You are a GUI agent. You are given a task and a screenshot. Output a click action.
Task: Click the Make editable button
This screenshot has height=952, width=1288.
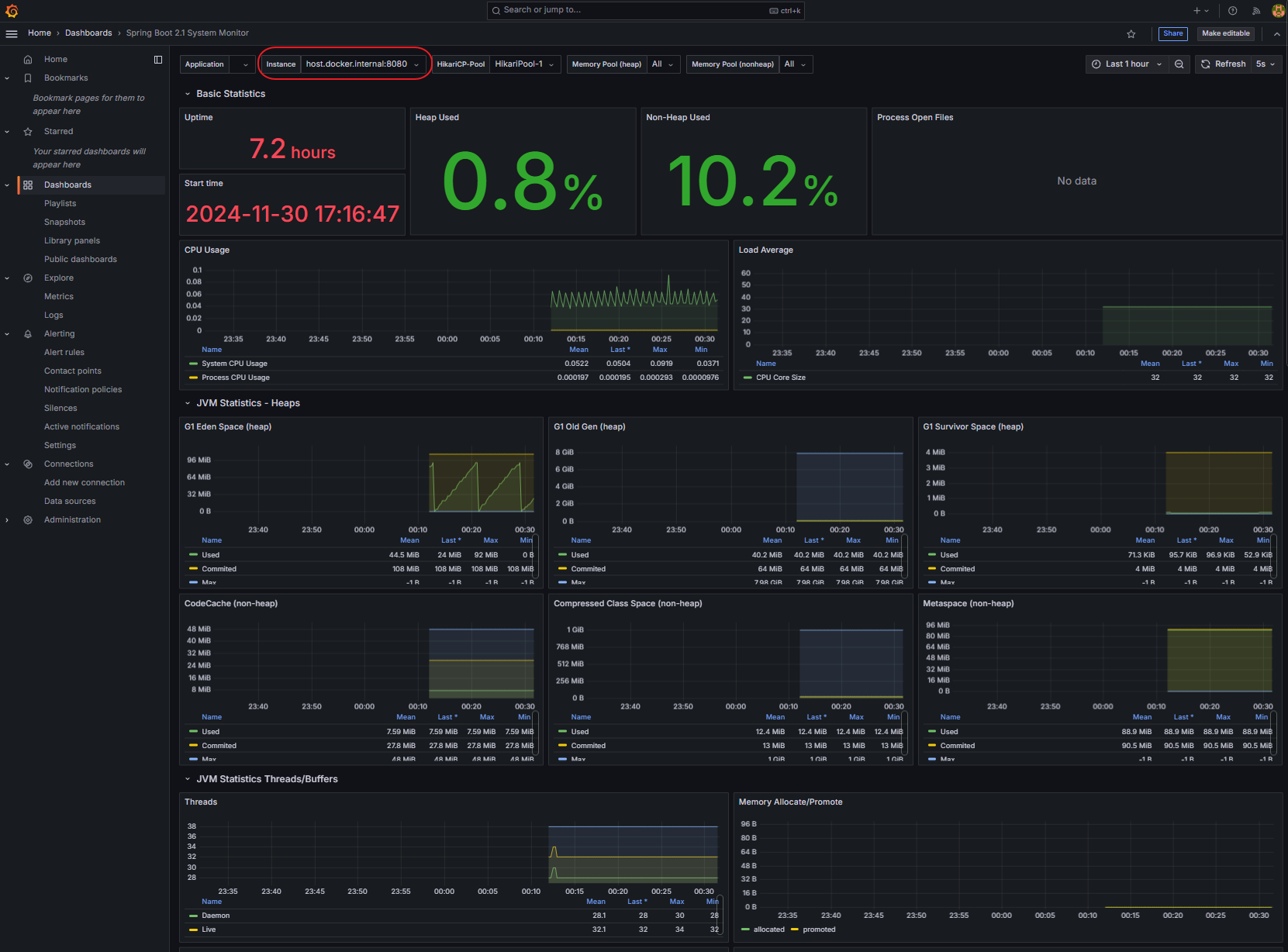(1226, 33)
